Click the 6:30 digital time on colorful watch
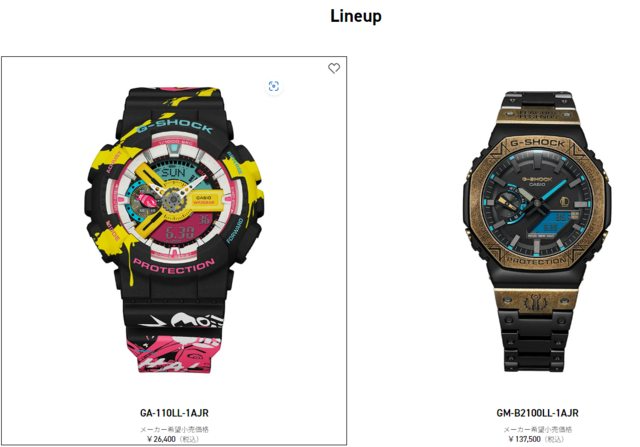Screen dimensions: 640x447 click(180, 233)
